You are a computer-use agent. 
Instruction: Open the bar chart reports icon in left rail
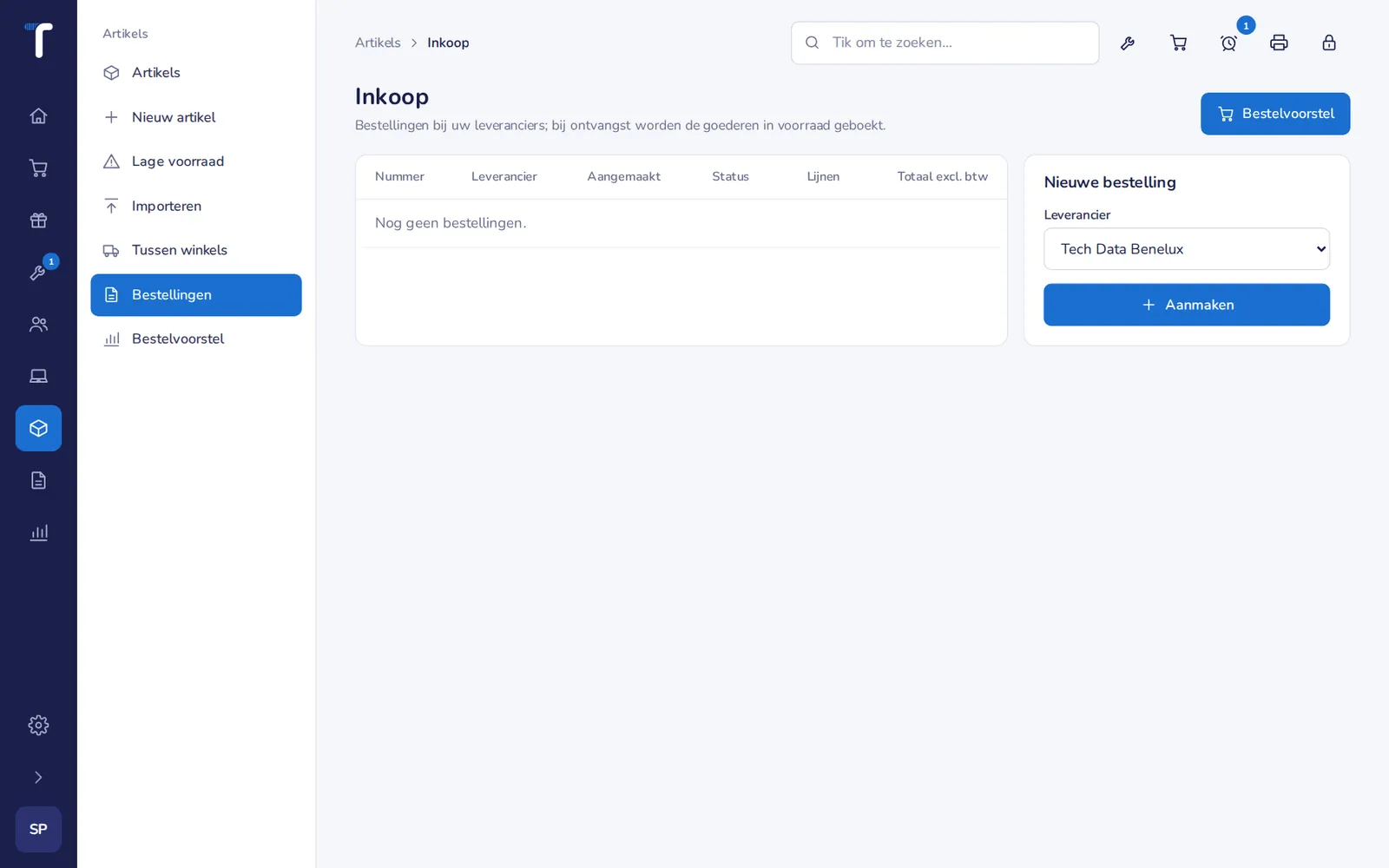click(38, 532)
